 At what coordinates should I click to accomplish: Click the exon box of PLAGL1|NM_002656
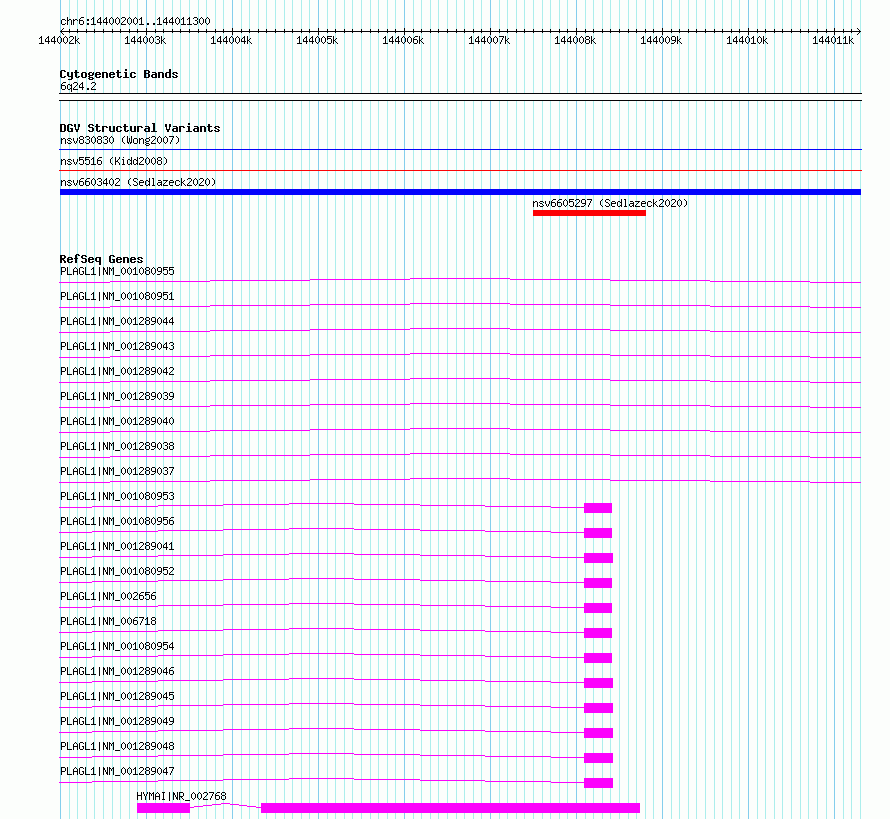(598, 608)
